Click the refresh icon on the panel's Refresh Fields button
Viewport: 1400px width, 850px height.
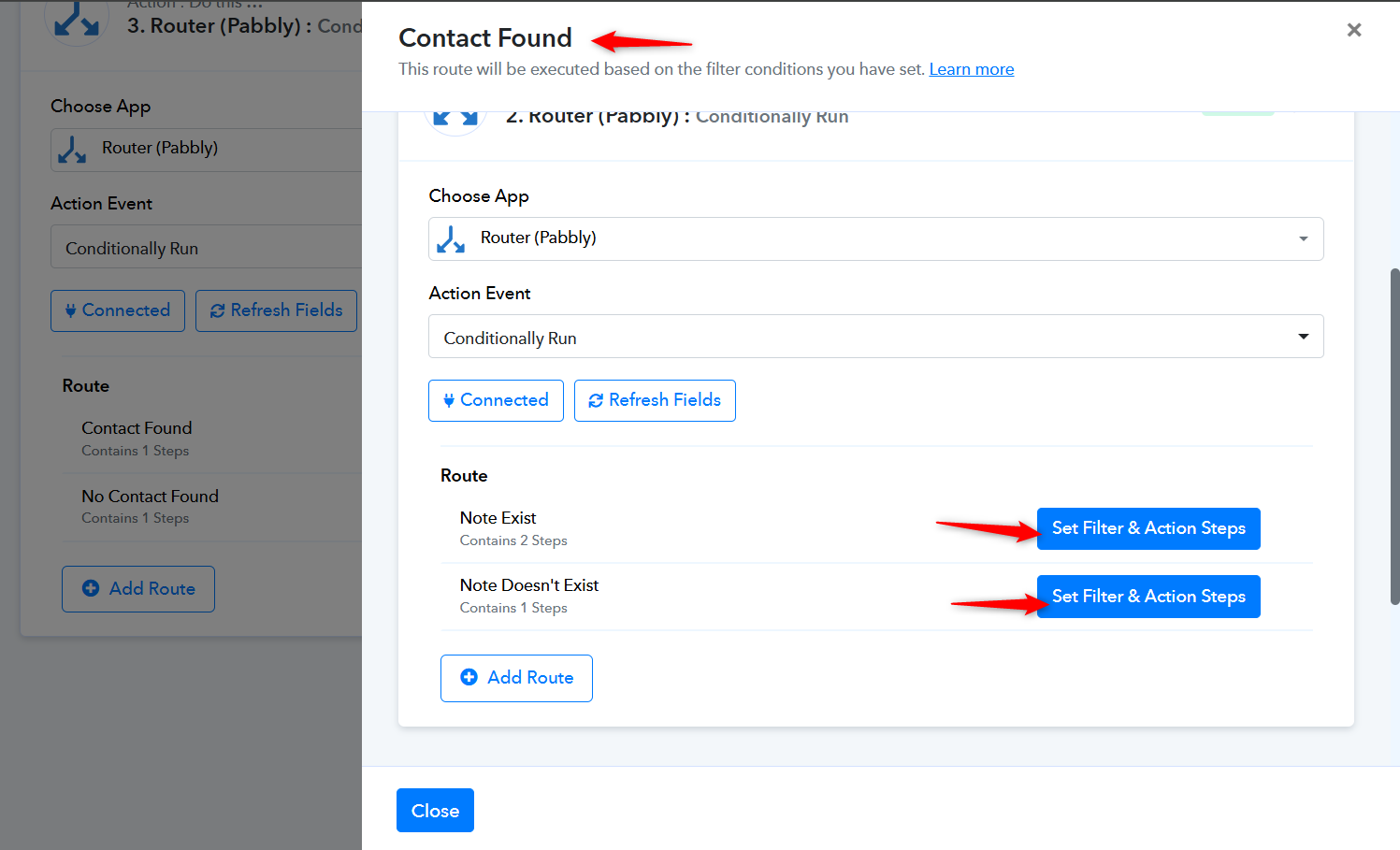click(595, 400)
